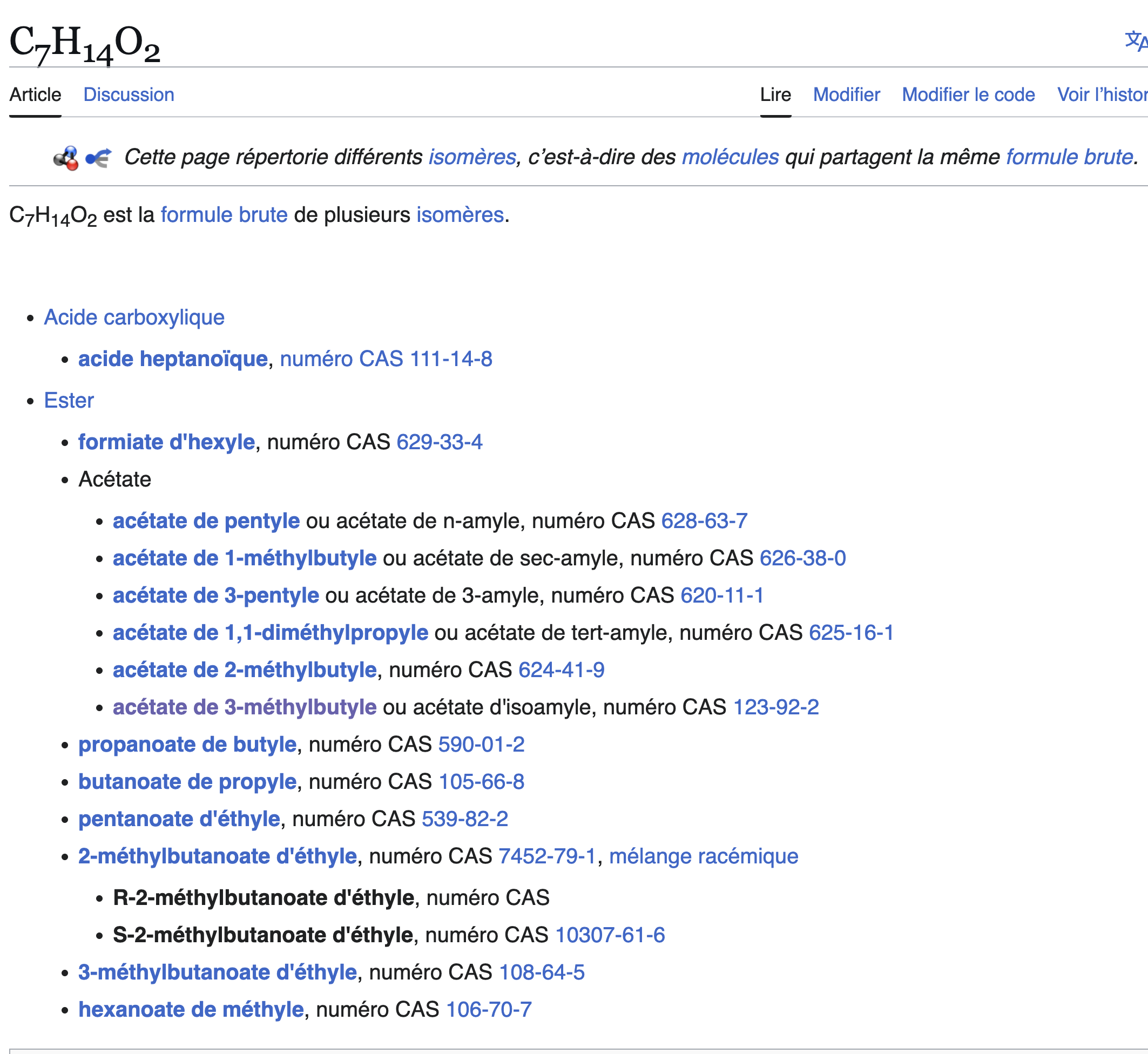Open the Ester link
The height and width of the screenshot is (1054, 1148).
click(69, 401)
